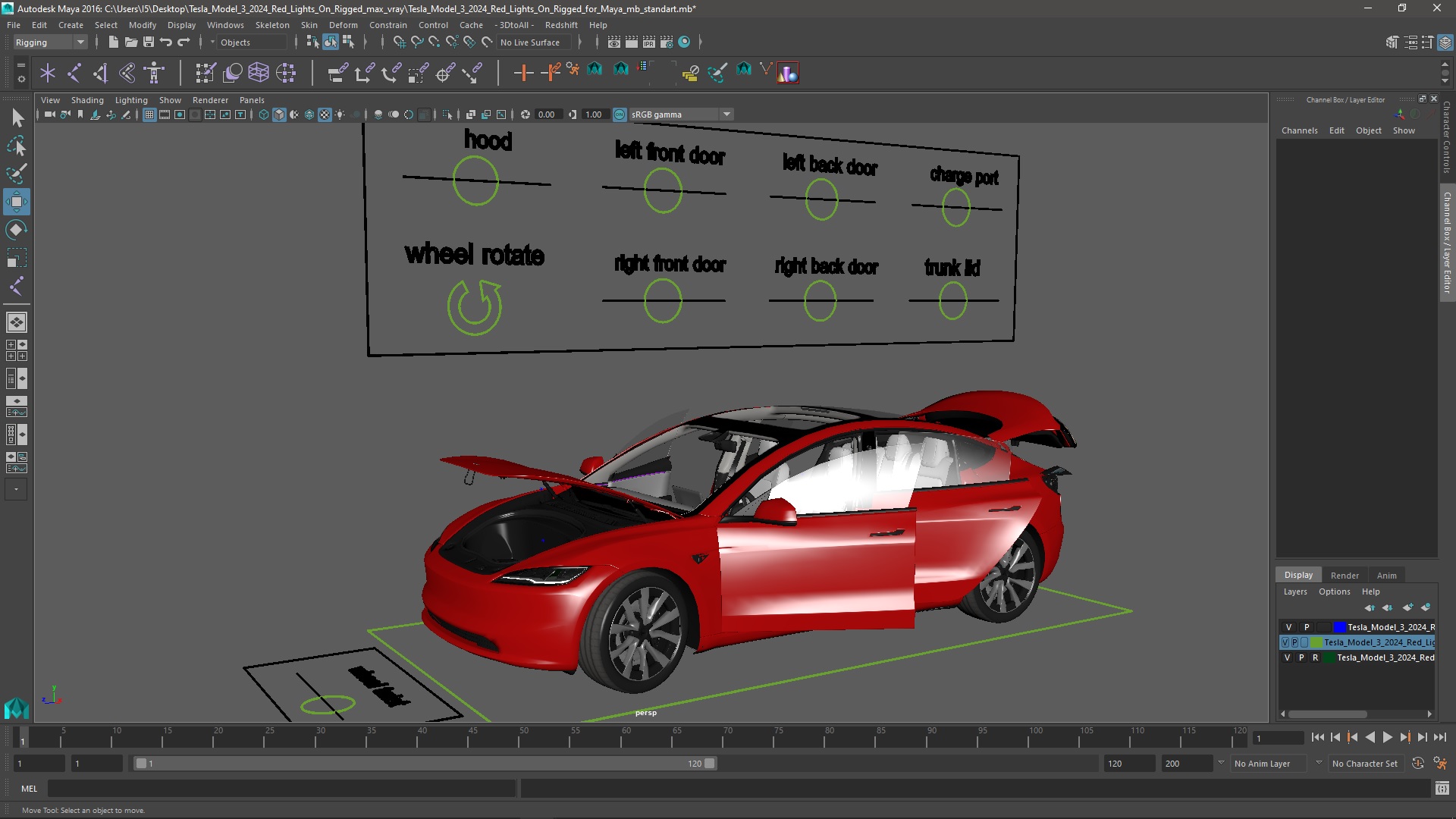Click the playback end time field 120
1456x819 pixels.
tap(1128, 764)
